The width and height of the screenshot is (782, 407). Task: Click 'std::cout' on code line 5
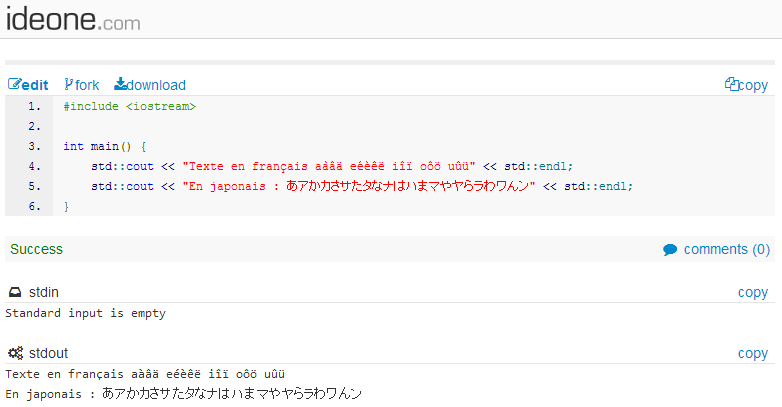(122, 186)
